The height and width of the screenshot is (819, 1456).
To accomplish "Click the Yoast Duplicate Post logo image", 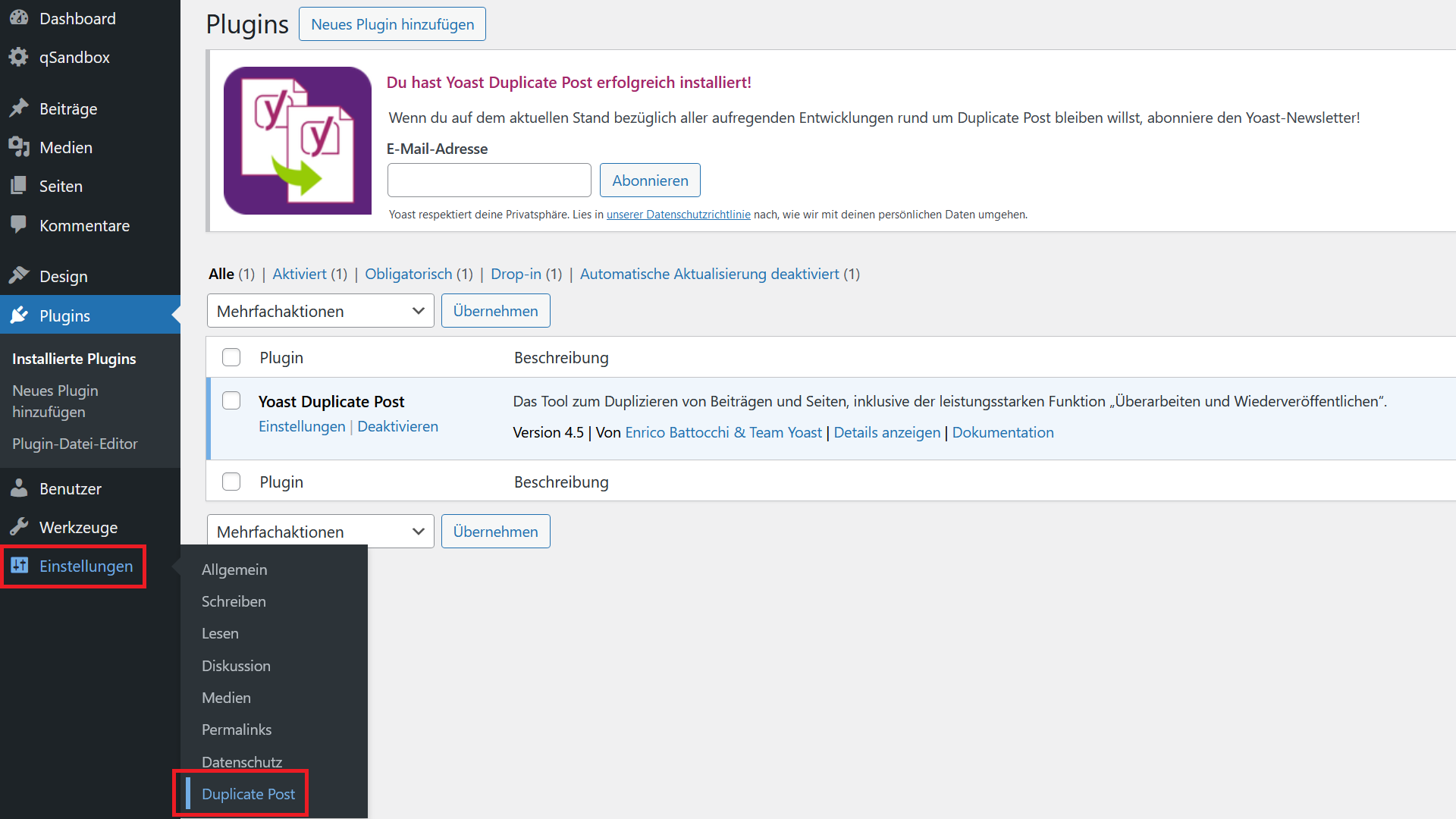I will [x=297, y=140].
